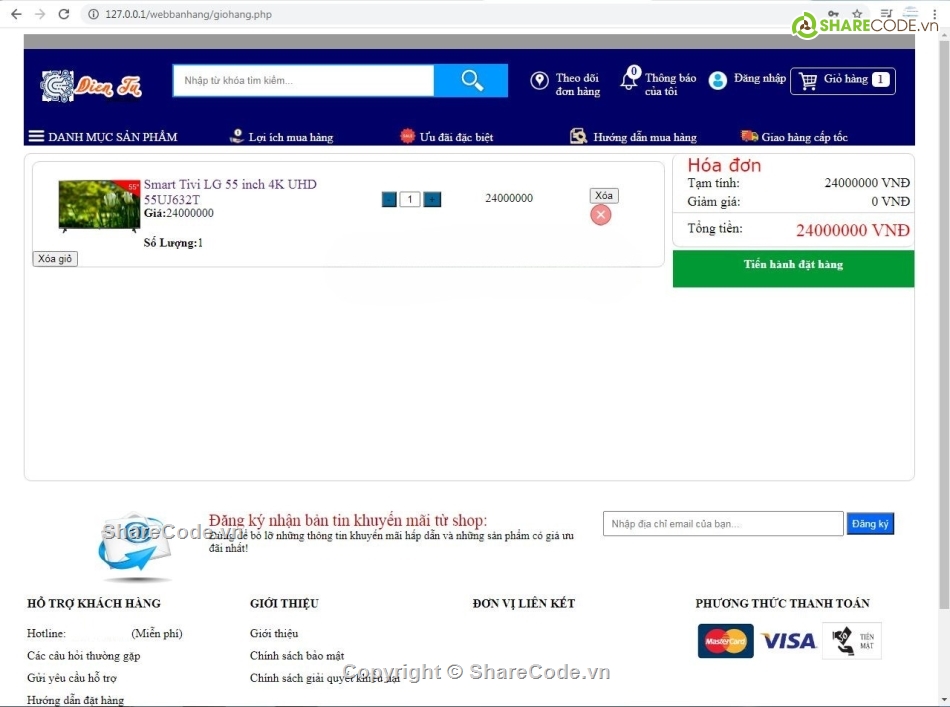This screenshot has height=707, width=950.
Task: Click the LG TV product thumbnail
Action: coord(99,205)
